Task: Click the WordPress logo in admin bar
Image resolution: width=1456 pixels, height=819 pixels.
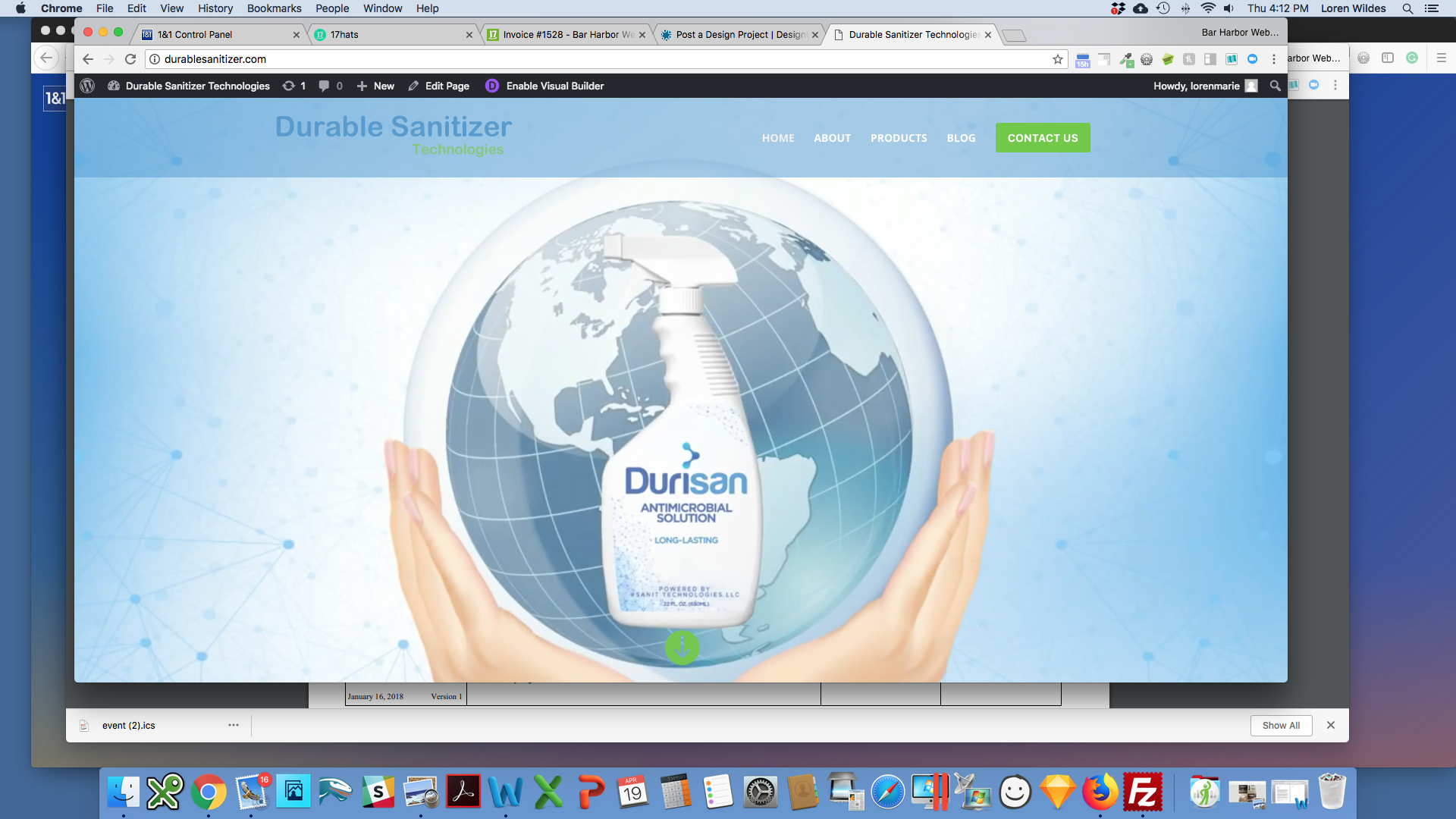Action: pyautogui.click(x=87, y=86)
